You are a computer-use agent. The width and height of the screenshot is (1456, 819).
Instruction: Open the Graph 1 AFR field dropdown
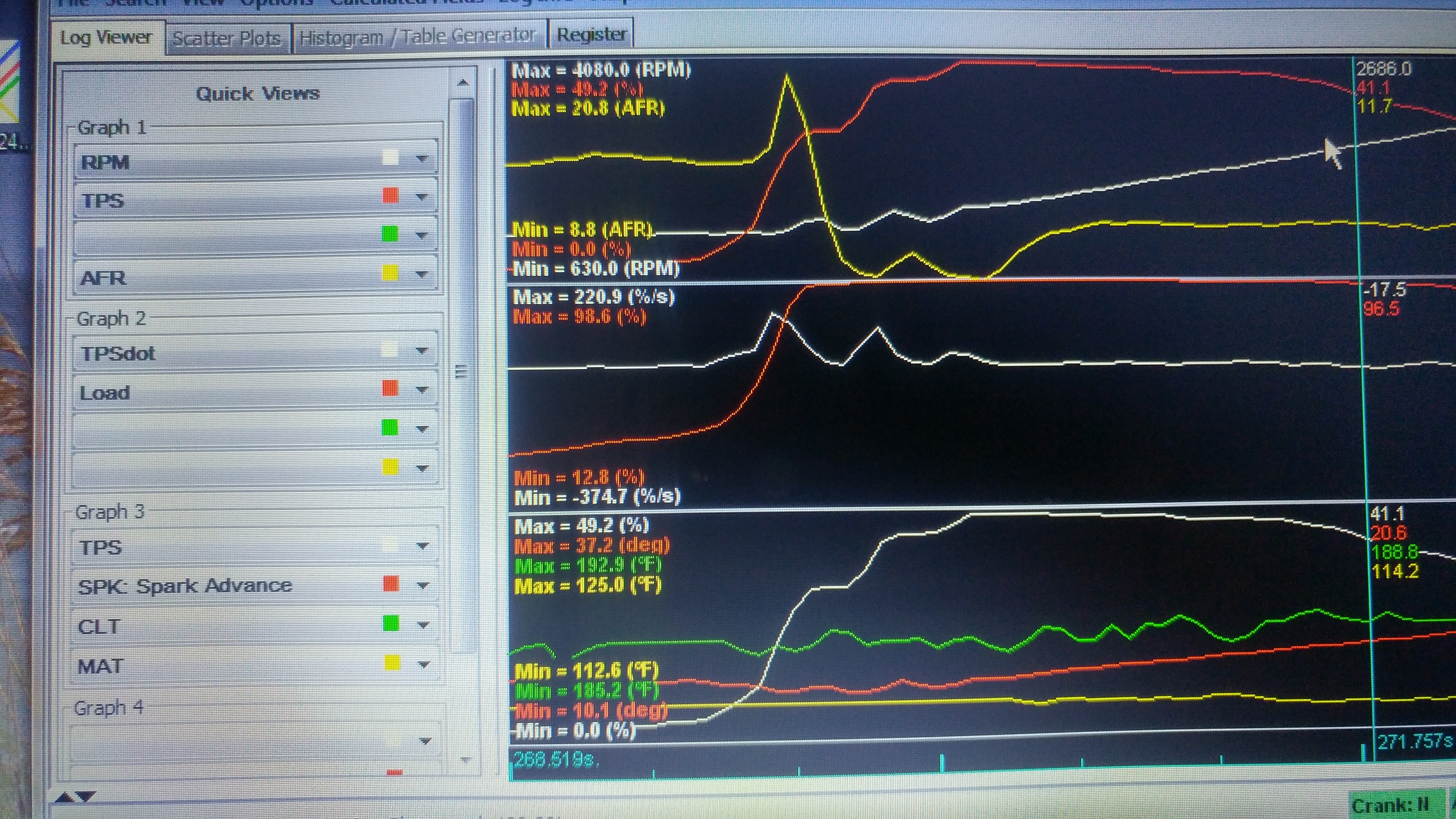point(422,275)
